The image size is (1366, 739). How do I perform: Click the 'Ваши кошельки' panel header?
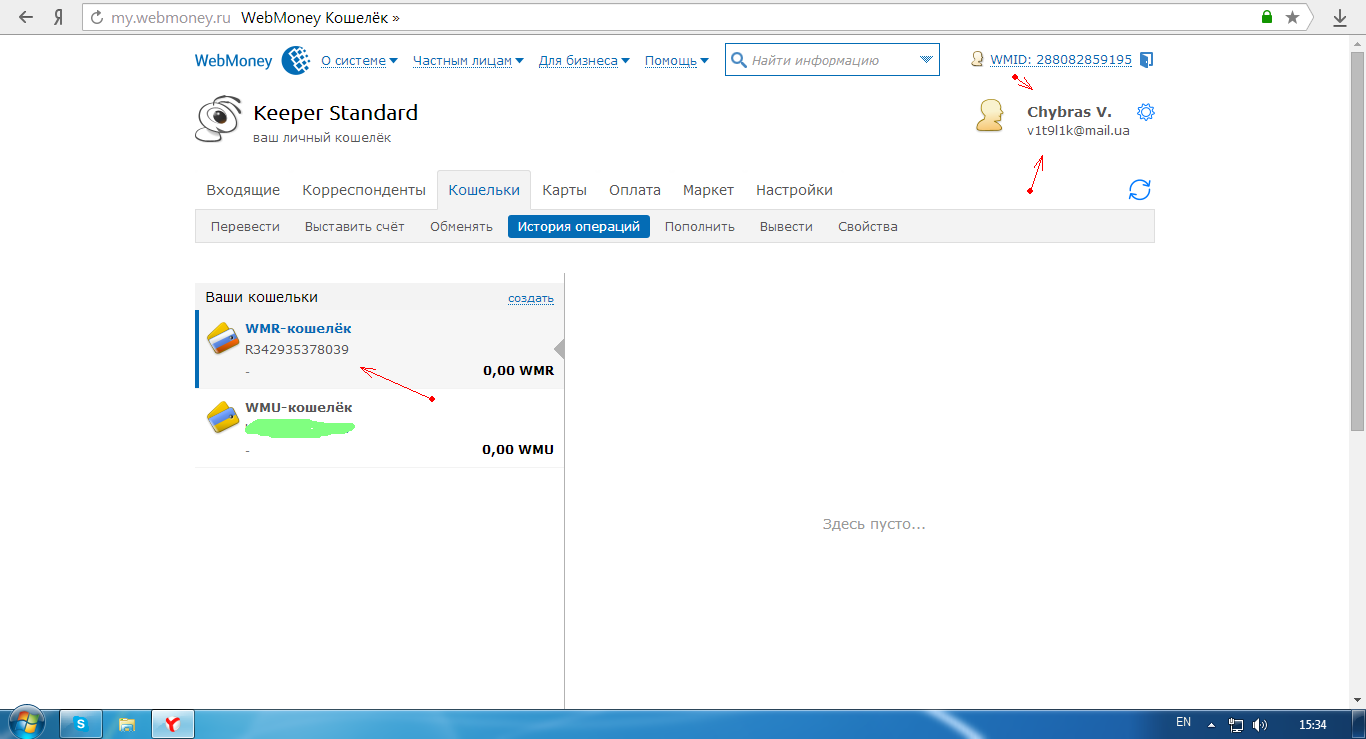click(x=262, y=297)
